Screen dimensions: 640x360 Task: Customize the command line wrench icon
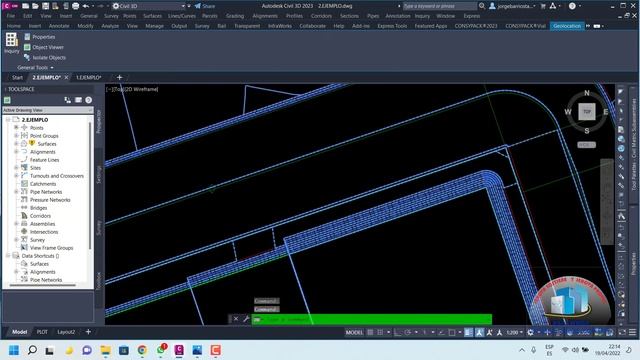tap(246, 319)
